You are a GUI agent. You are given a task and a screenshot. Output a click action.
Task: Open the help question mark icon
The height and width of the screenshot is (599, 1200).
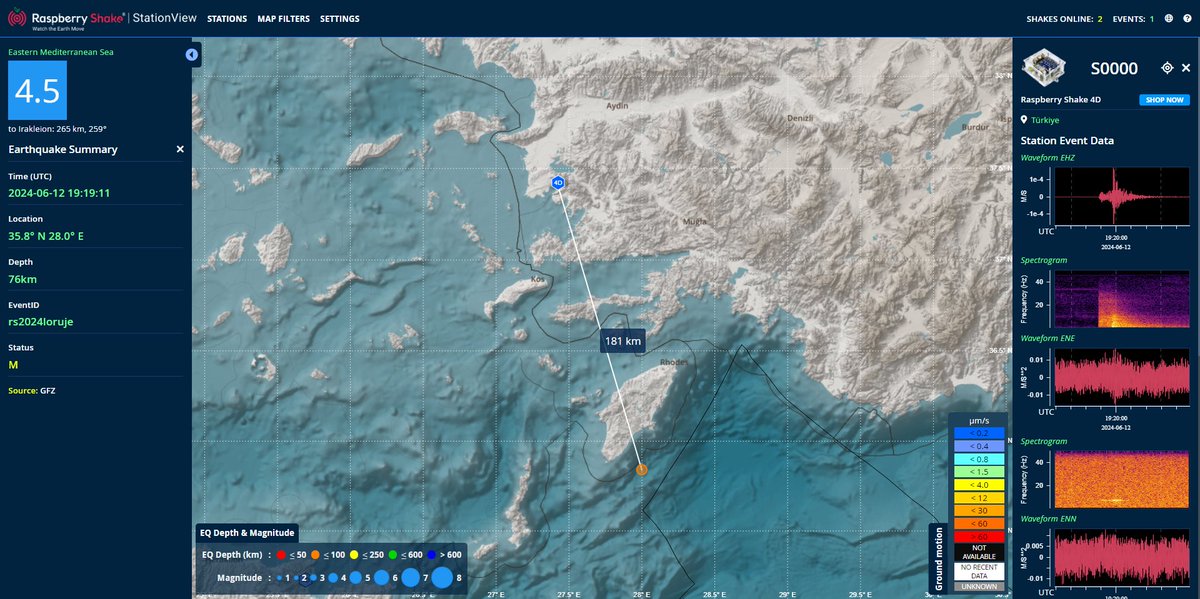click(x=1187, y=19)
